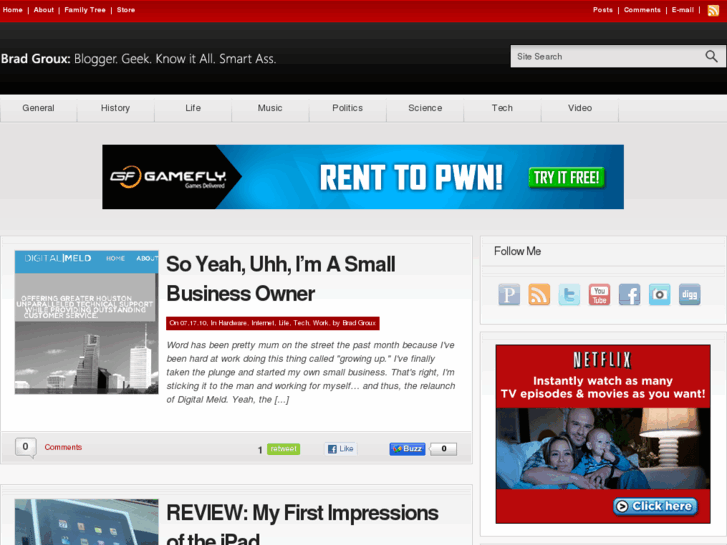727x545 pixels.
Task: Click the blue Buzz button
Action: [407, 449]
